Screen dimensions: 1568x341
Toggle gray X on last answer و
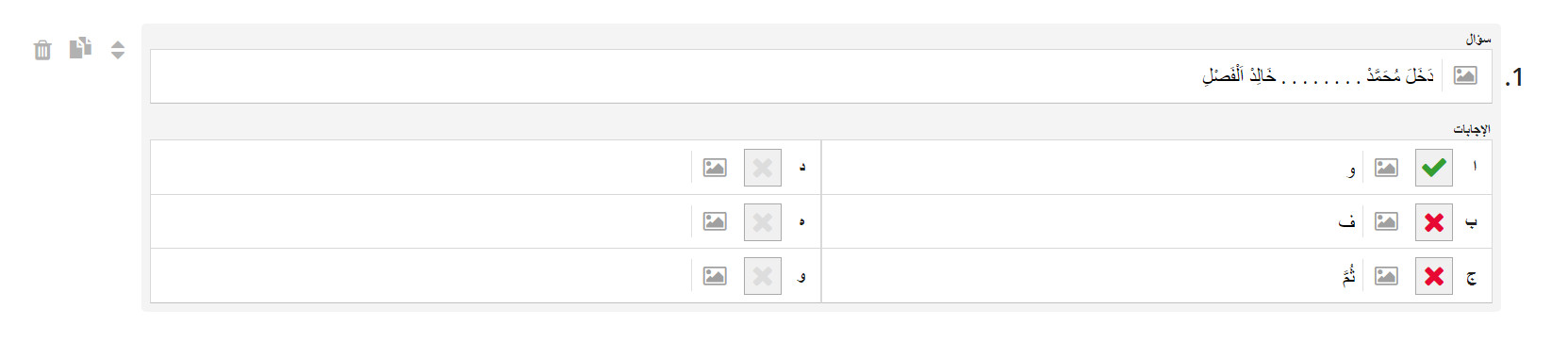[763, 276]
